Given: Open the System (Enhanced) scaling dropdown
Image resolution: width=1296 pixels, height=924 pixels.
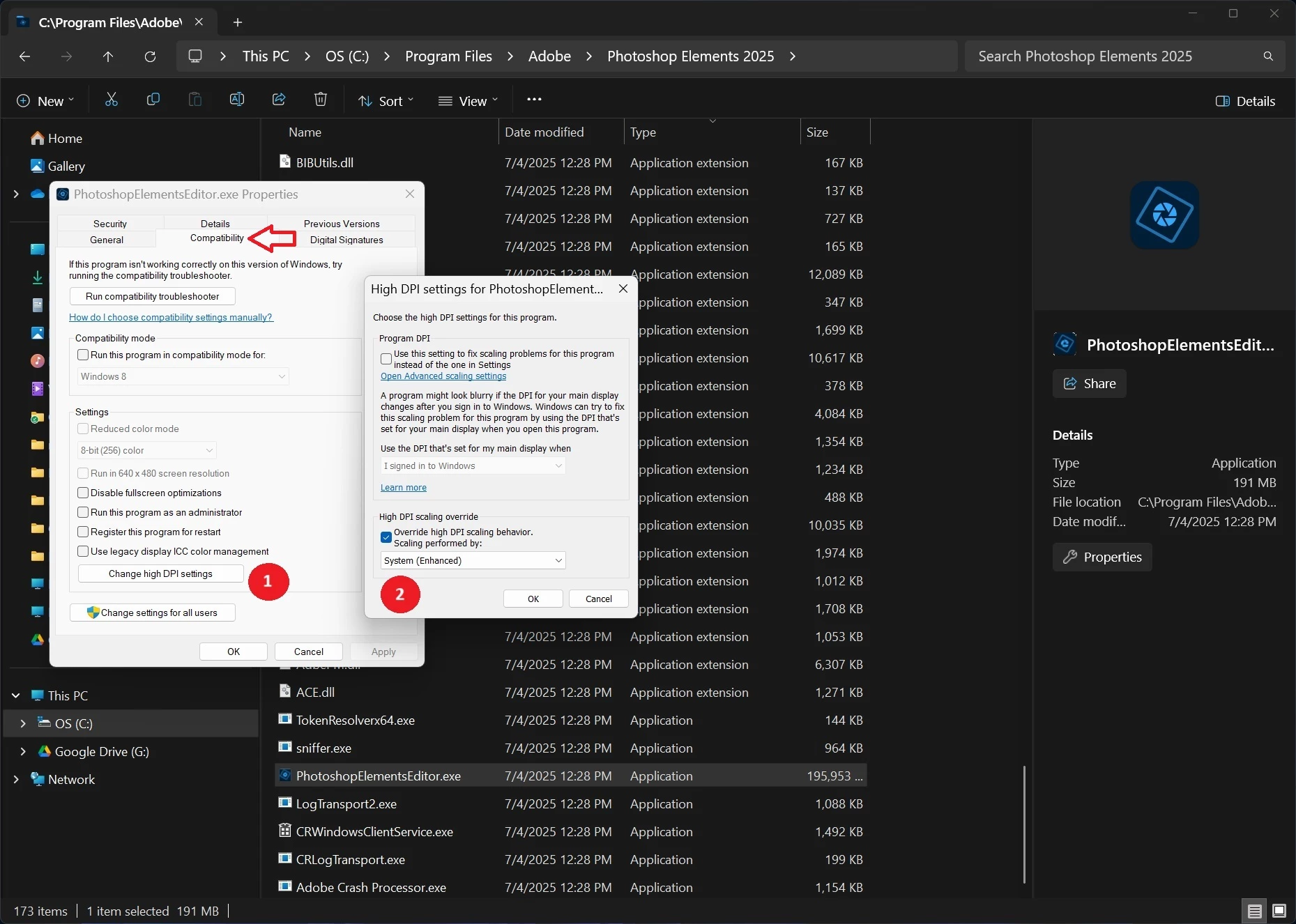Looking at the screenshot, I should click(x=473, y=560).
